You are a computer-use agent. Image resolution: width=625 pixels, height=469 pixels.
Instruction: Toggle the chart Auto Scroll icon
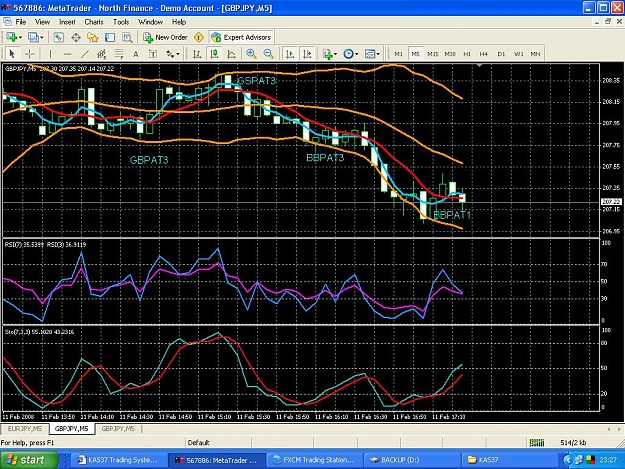pos(290,54)
